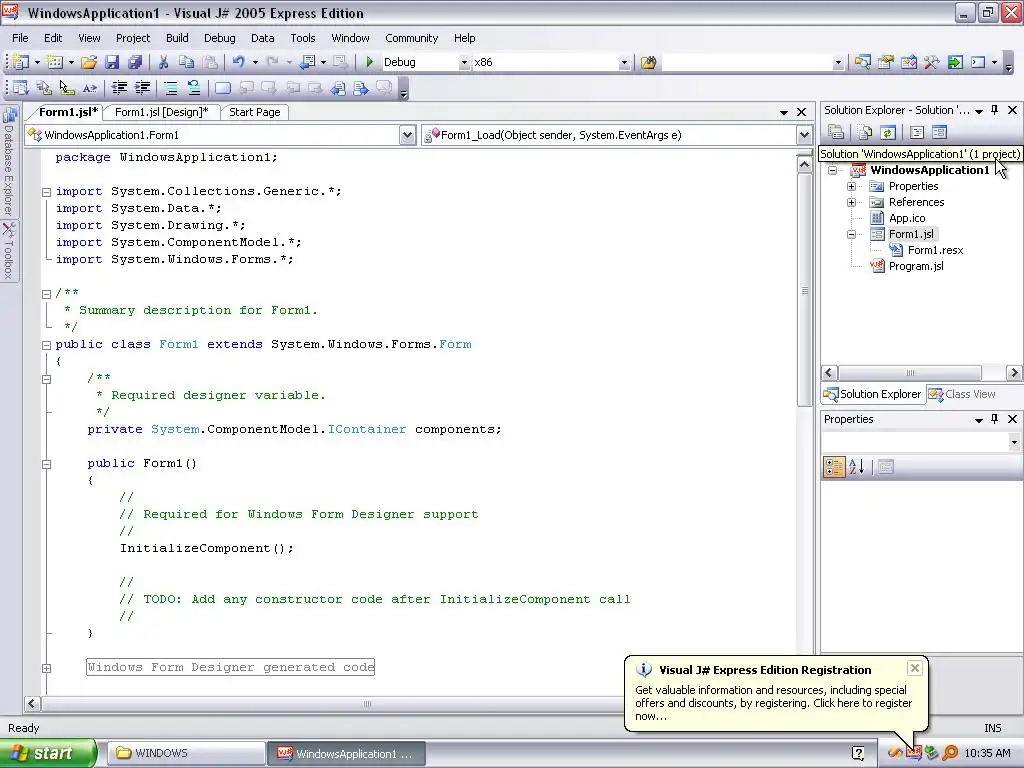Toggle Alphabetical sort in Properties panel
Viewport: 1024px width, 768px height.
tap(856, 467)
